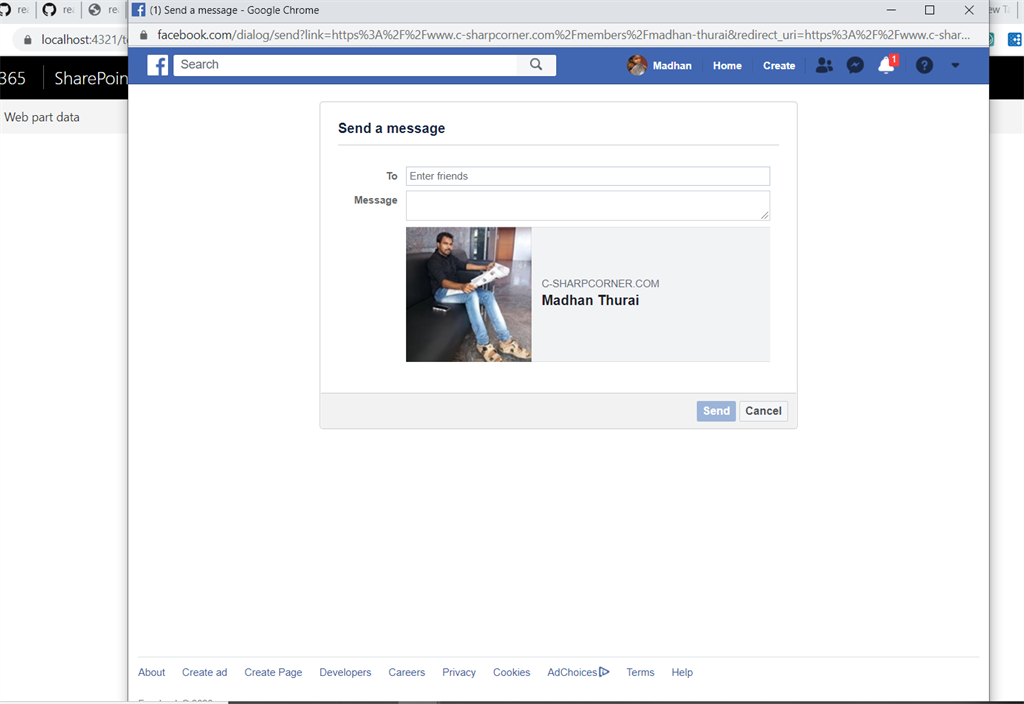1024x704 pixels.
Task: Cancel the message dialog
Action: pos(763,411)
